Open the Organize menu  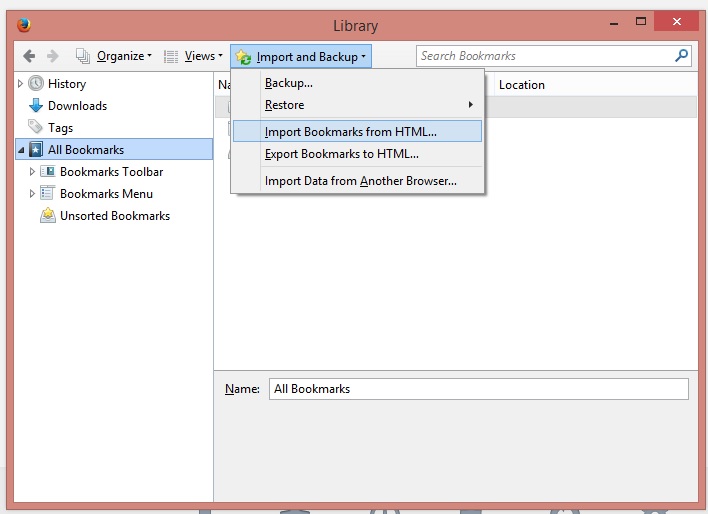[124, 56]
